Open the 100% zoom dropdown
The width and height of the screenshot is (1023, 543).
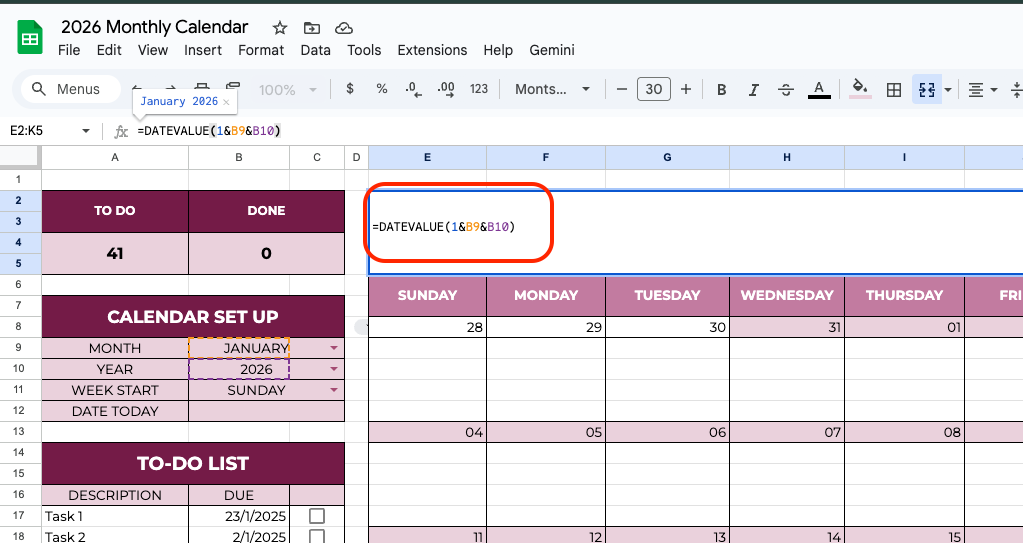coord(287,89)
